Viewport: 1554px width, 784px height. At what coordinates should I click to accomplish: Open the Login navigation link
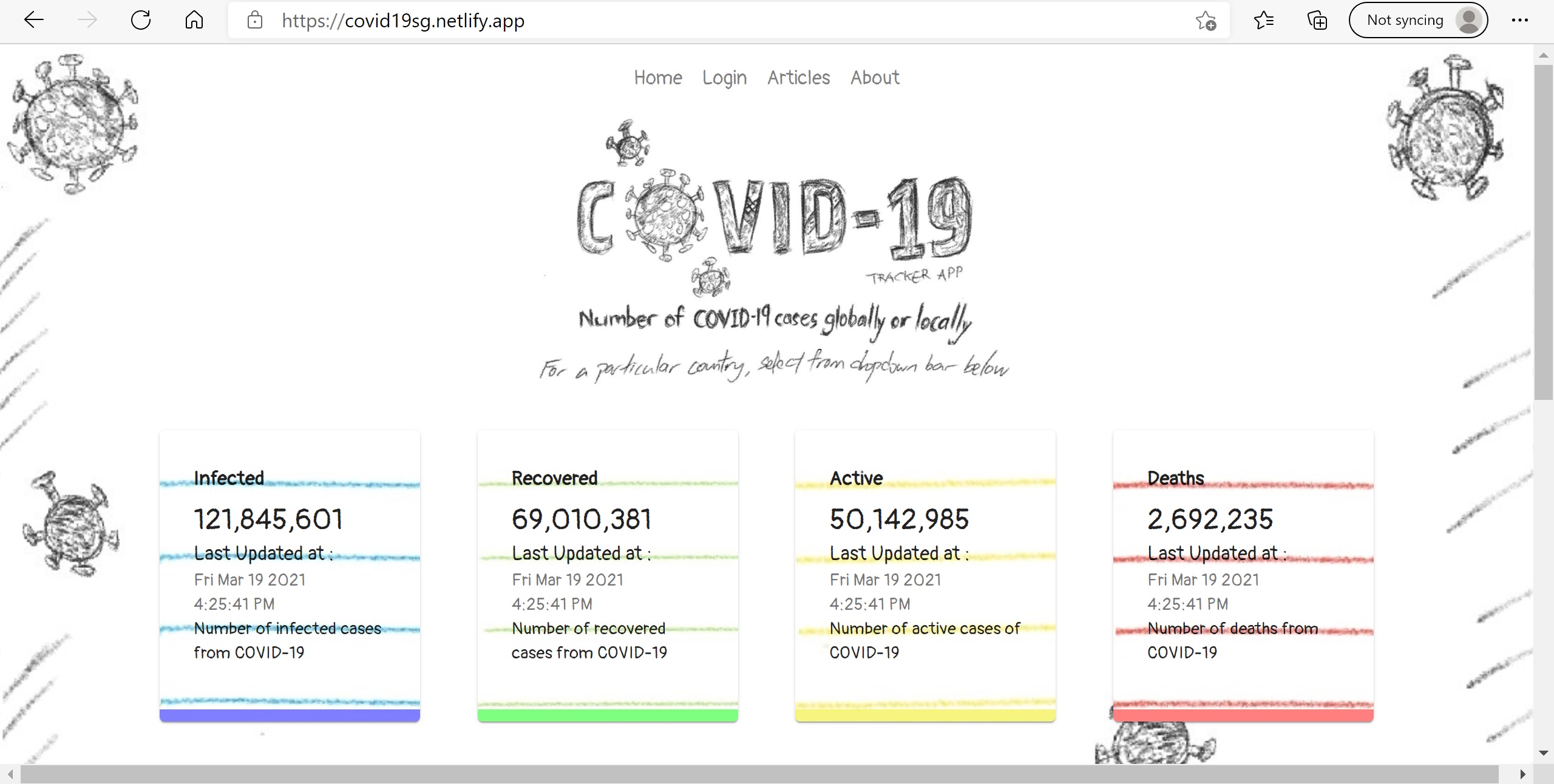(724, 78)
